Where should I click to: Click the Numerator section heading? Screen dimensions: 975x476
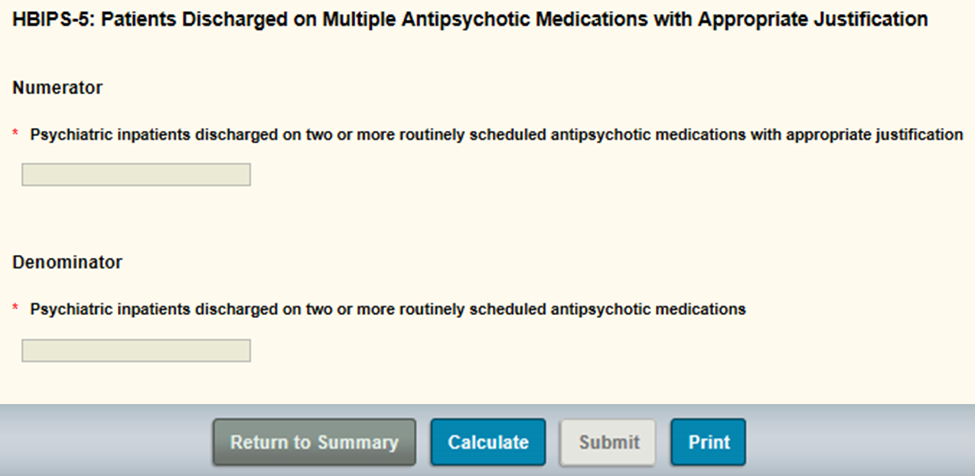click(57, 88)
